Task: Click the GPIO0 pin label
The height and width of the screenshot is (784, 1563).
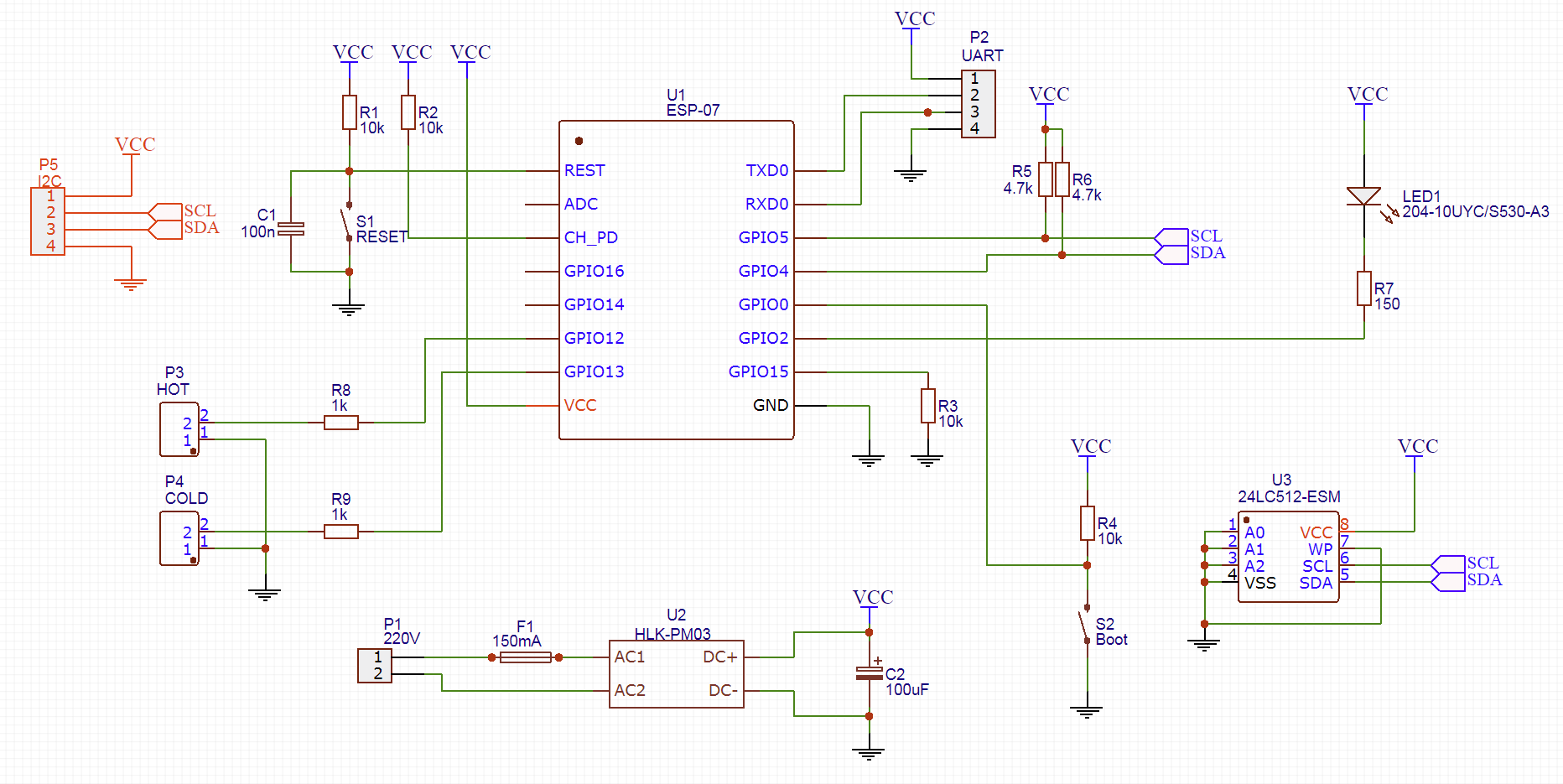Action: [x=764, y=305]
